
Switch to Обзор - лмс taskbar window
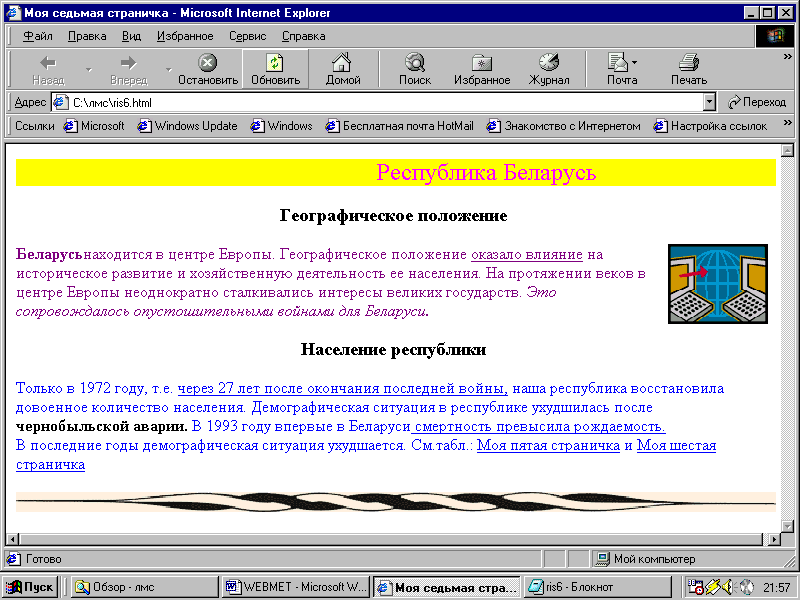pyautogui.click(x=144, y=587)
